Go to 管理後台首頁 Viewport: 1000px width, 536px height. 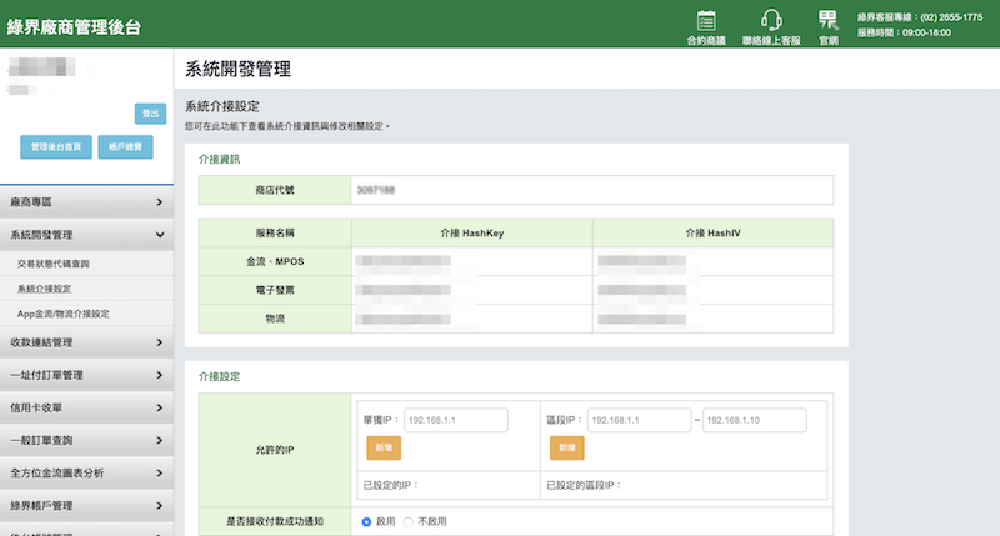(x=56, y=147)
